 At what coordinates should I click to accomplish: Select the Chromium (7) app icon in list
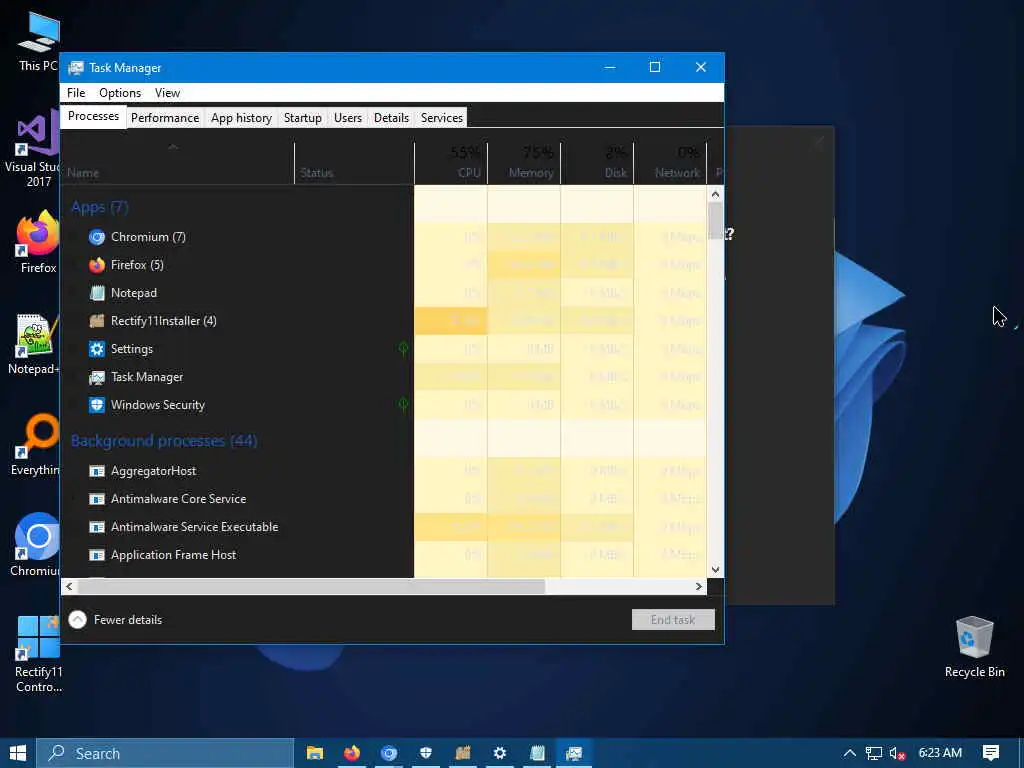tap(97, 237)
